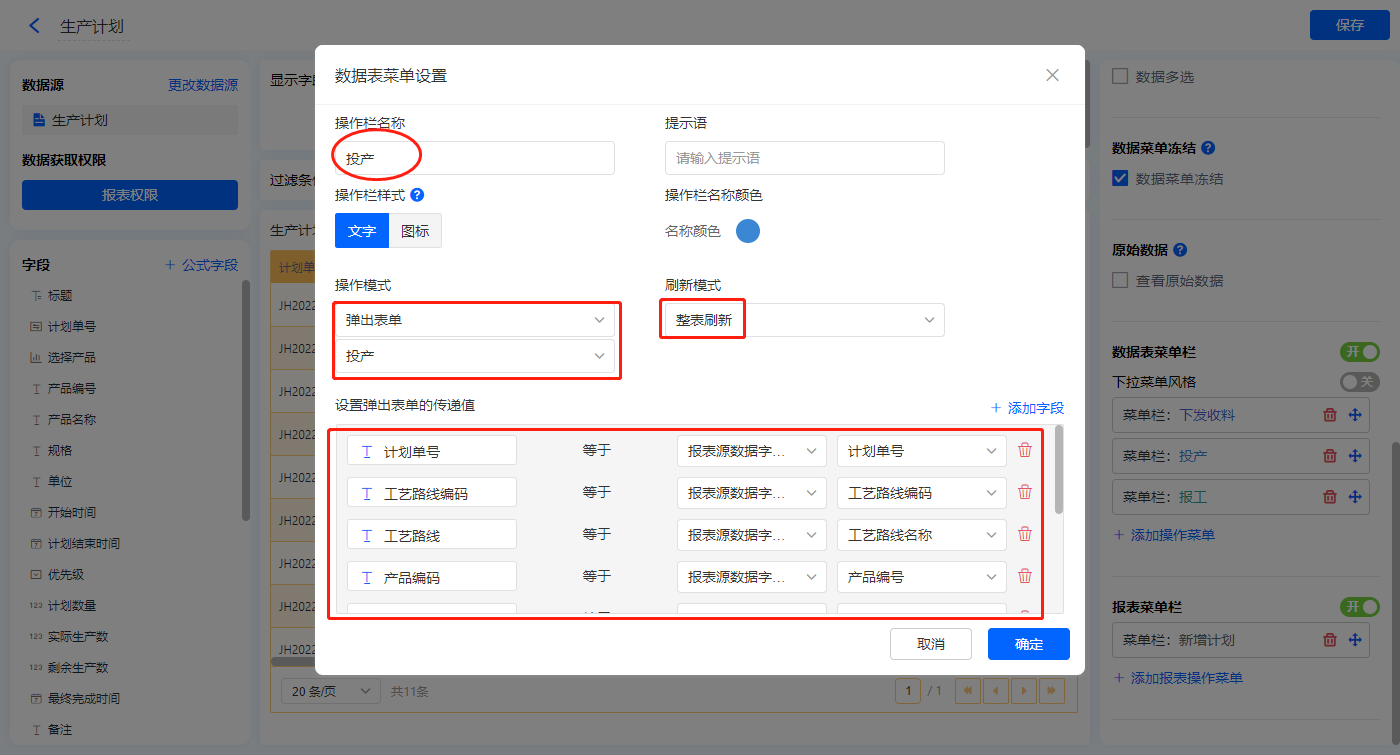Viewport: 1400px width, 755px height.
Task: Open the 弹出表单 operation mode dropdown
Action: [x=475, y=320]
